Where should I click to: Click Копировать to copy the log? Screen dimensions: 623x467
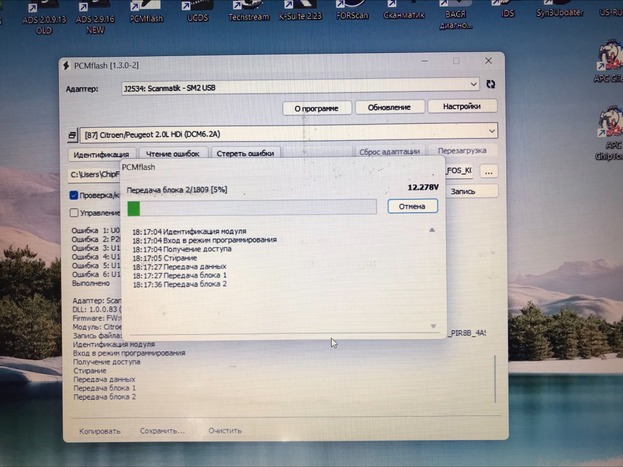click(100, 432)
